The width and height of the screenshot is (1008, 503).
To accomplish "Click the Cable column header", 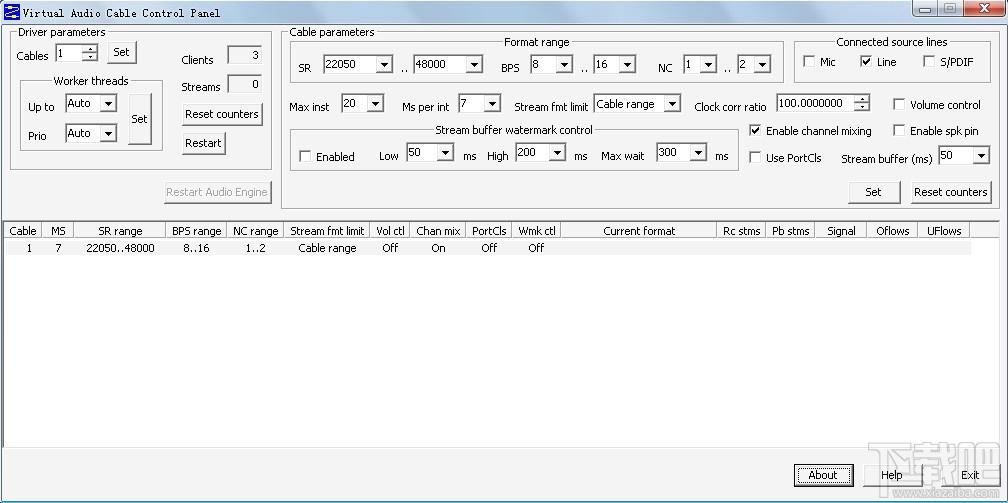I will pos(22,230).
